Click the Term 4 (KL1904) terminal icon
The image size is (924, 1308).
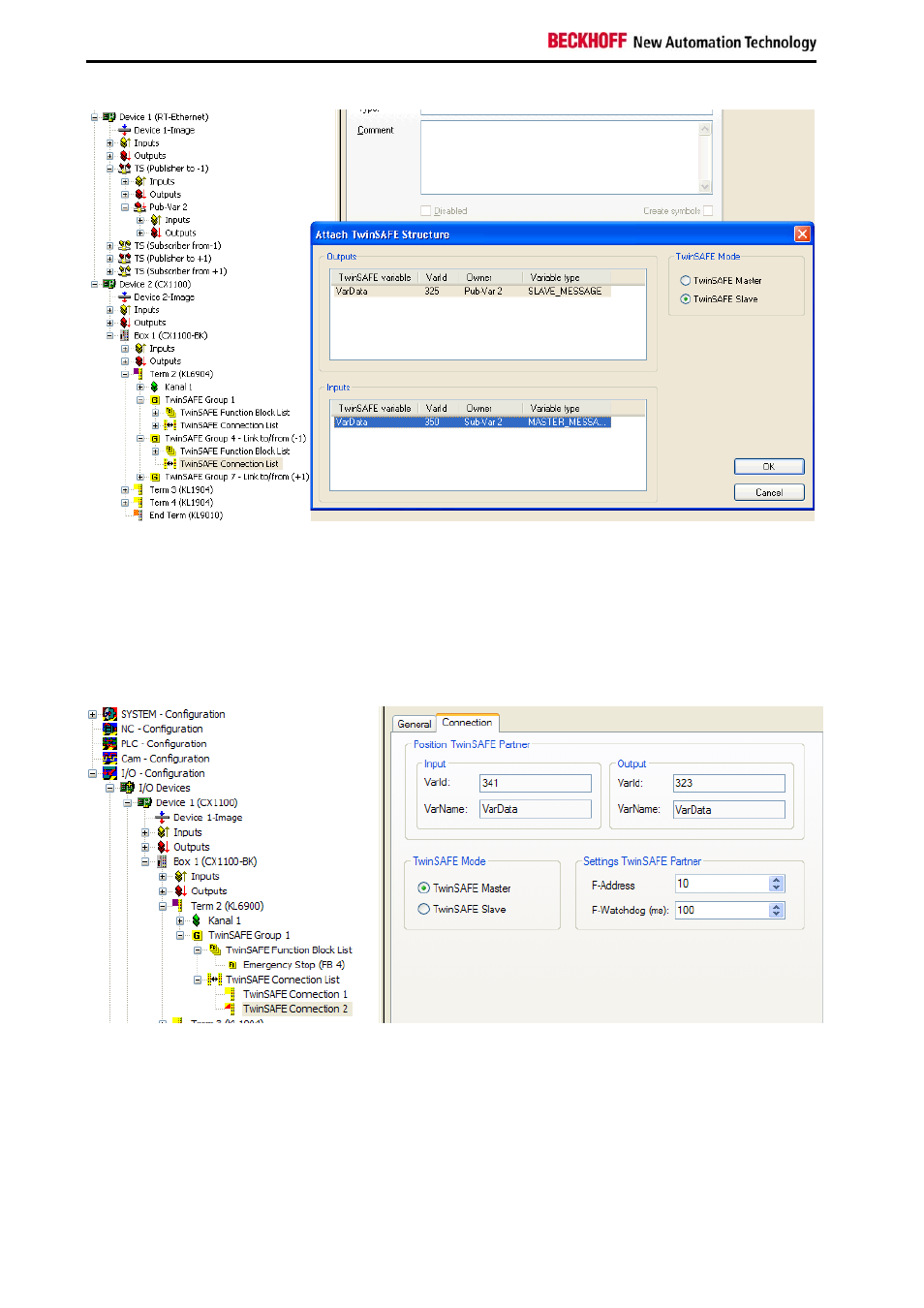(x=139, y=503)
